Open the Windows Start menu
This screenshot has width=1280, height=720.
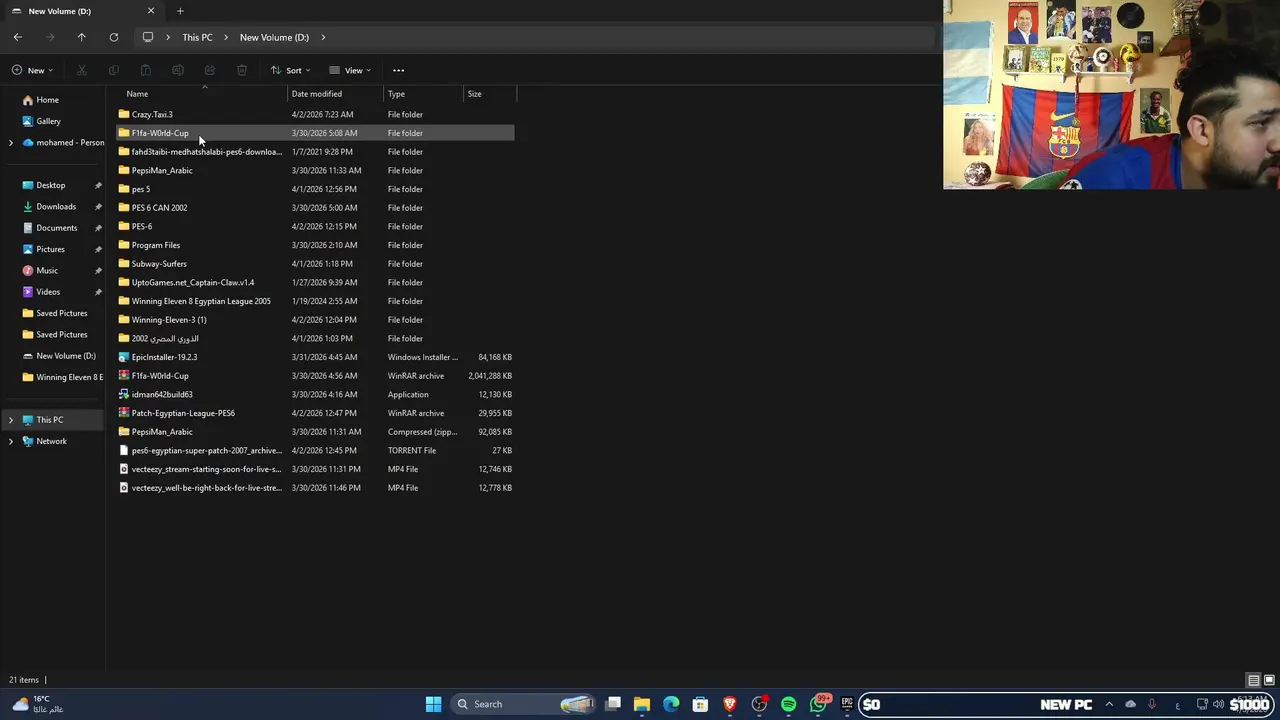click(x=433, y=704)
